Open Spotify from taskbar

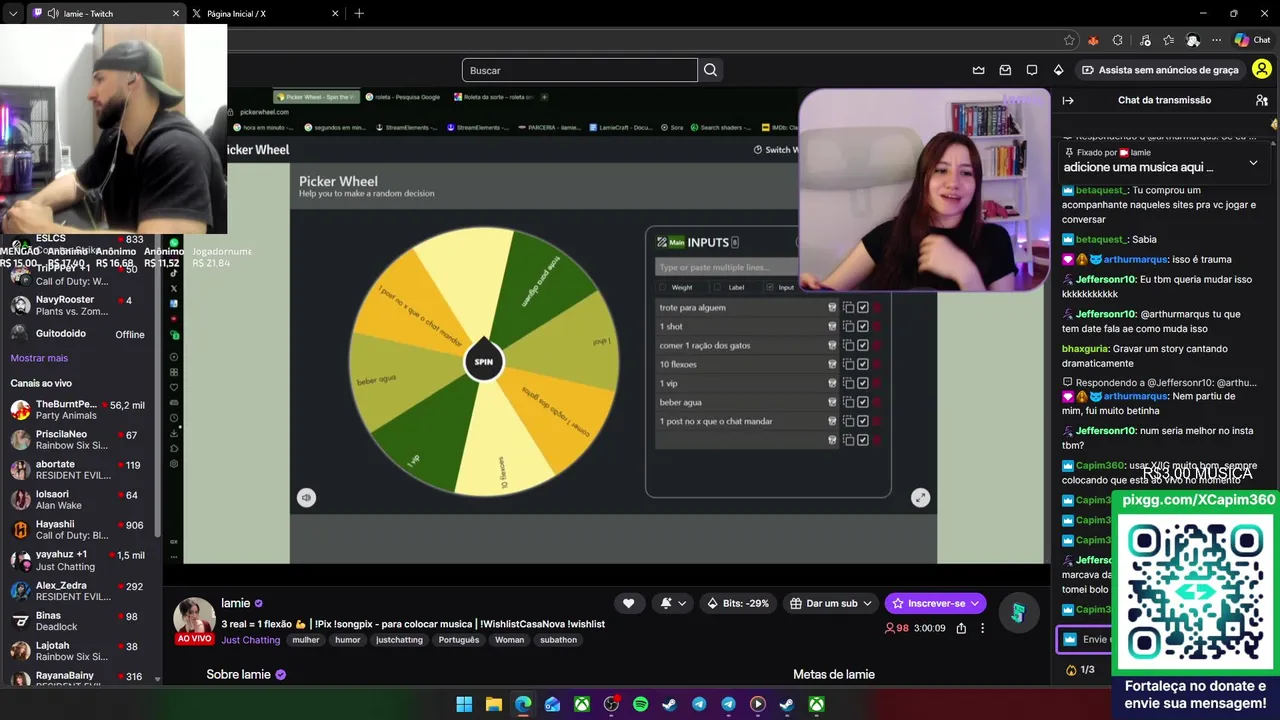[x=640, y=705]
